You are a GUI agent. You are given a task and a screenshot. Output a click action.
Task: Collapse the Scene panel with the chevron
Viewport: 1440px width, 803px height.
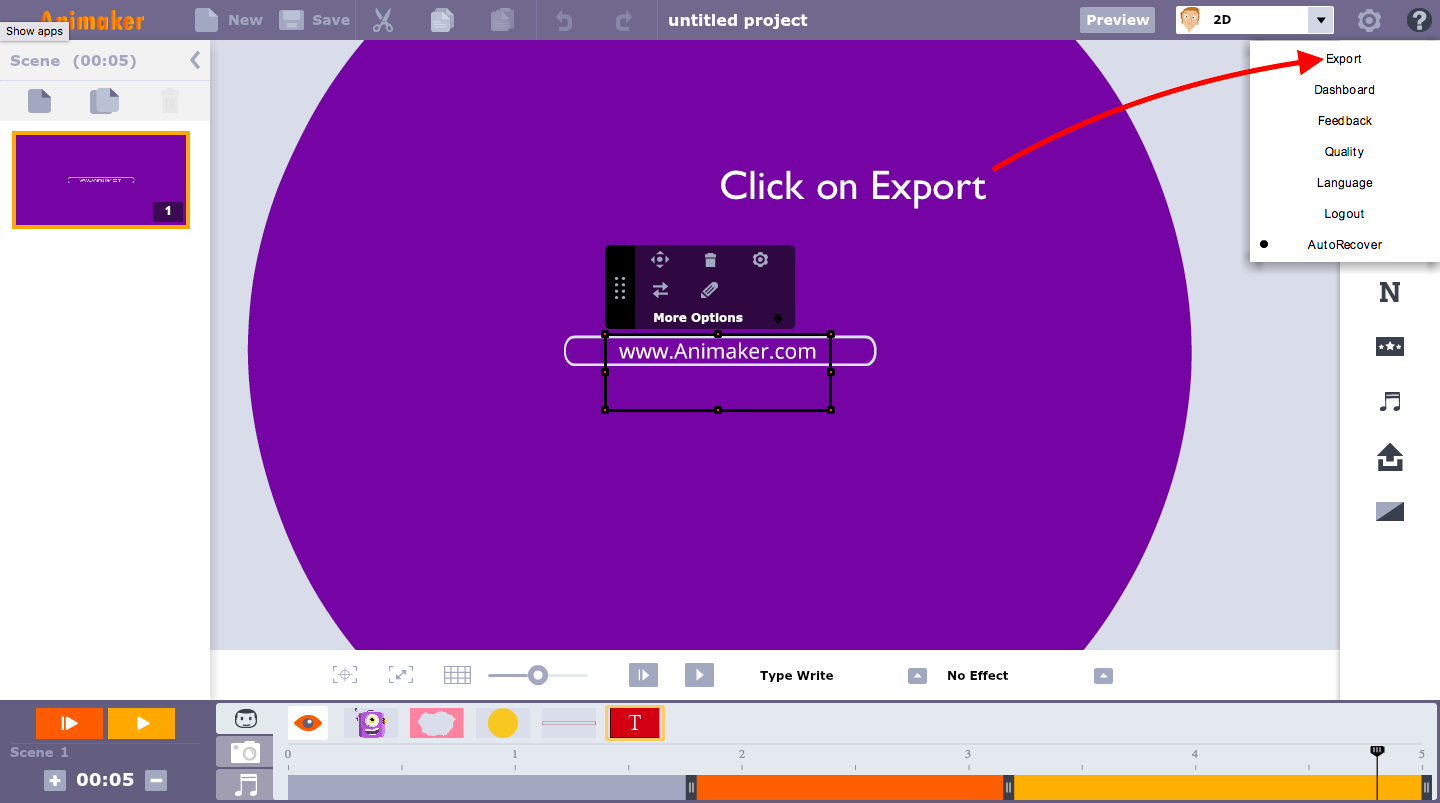click(195, 60)
